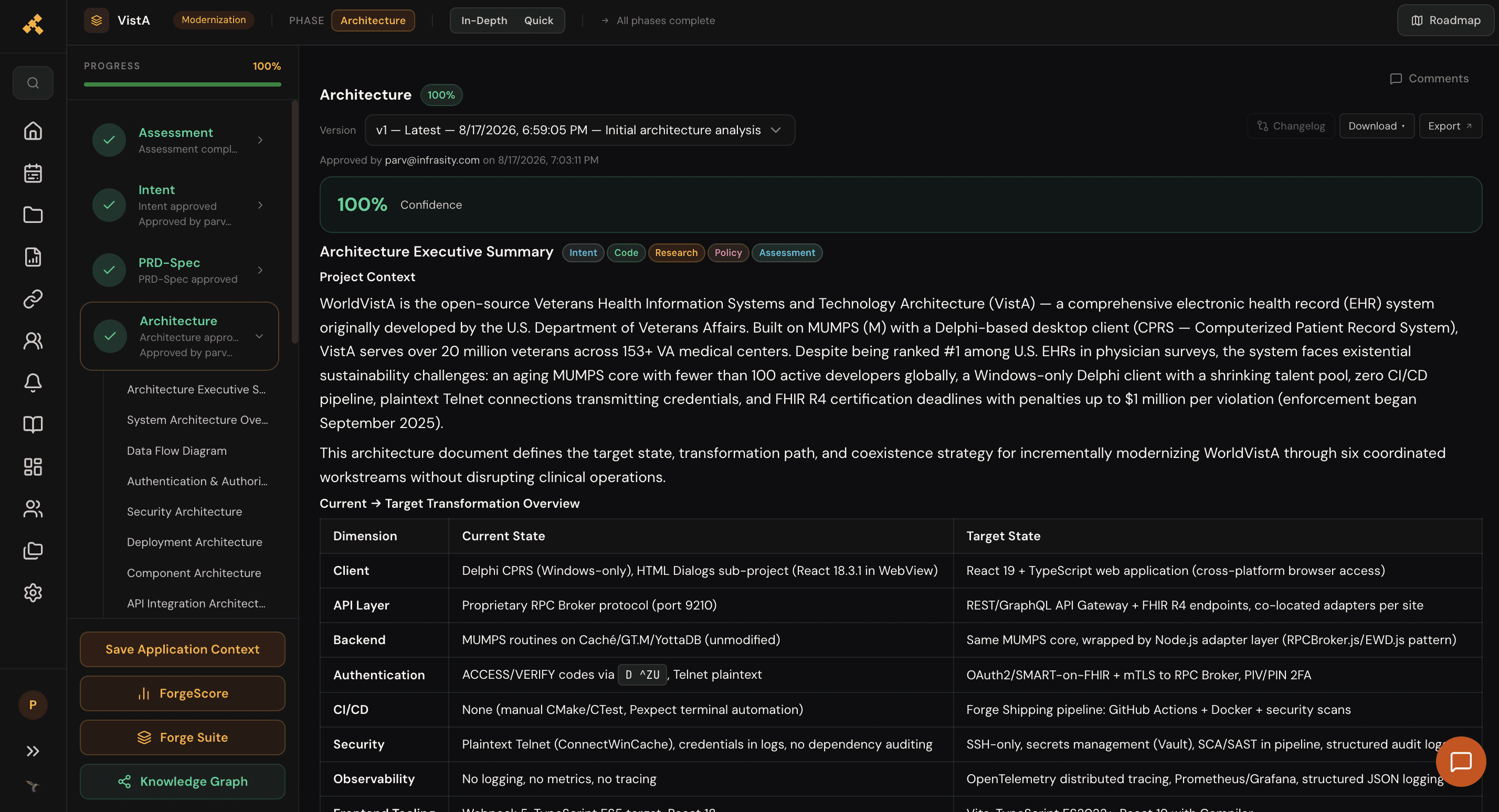1499x812 pixels.
Task: Click the Intent step green checkmark
Action: tap(109, 205)
